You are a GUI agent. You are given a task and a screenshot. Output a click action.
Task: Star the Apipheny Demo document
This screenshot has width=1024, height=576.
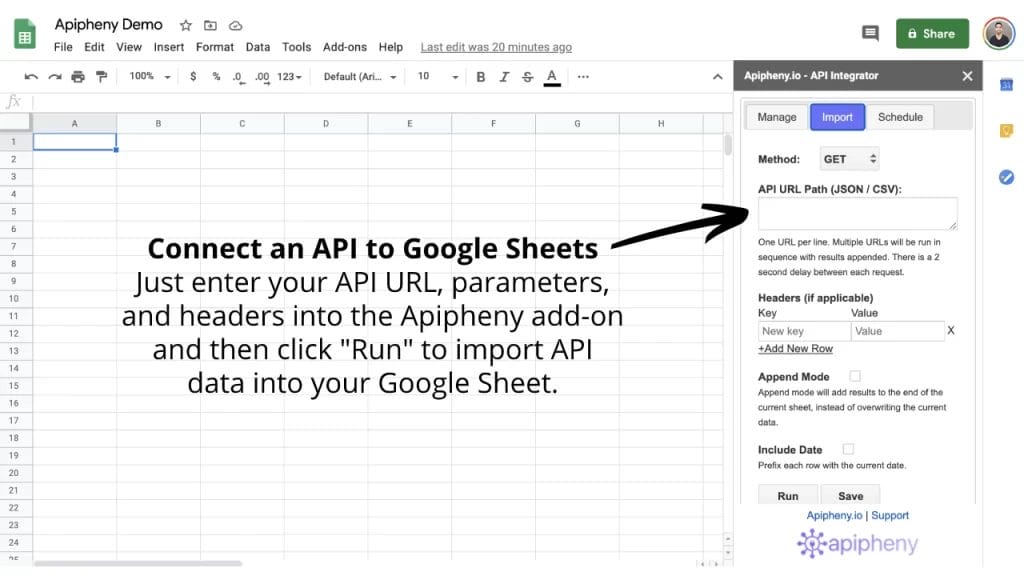(186, 25)
